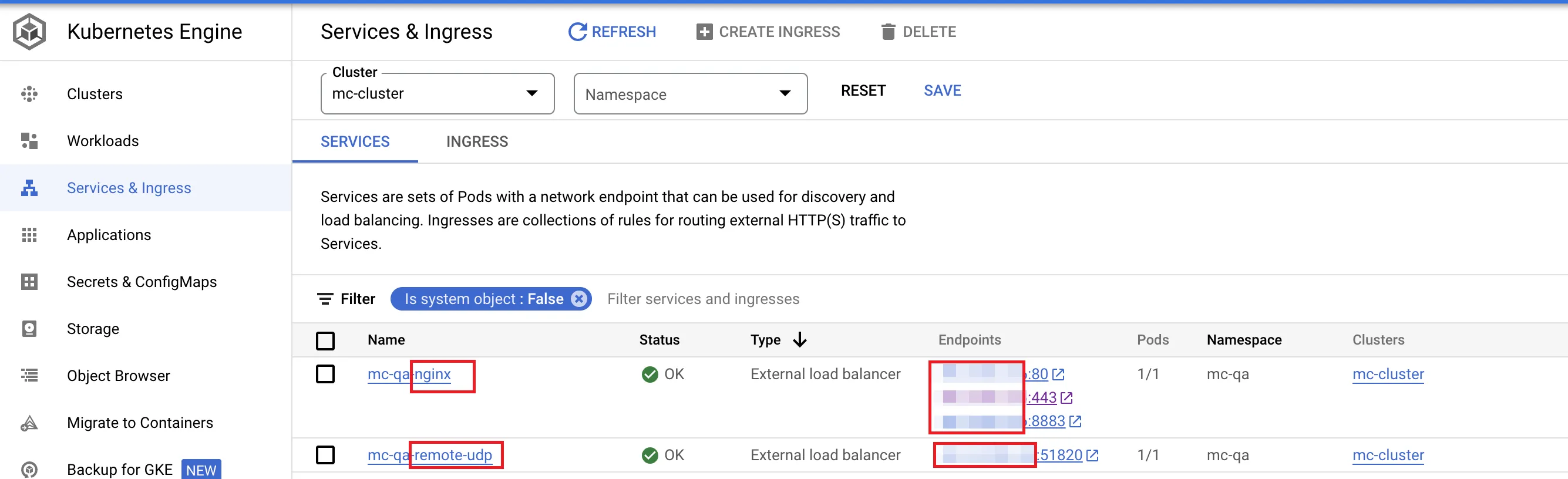Click the SAVE button
Screen dimensions: 1568x479
click(942, 90)
